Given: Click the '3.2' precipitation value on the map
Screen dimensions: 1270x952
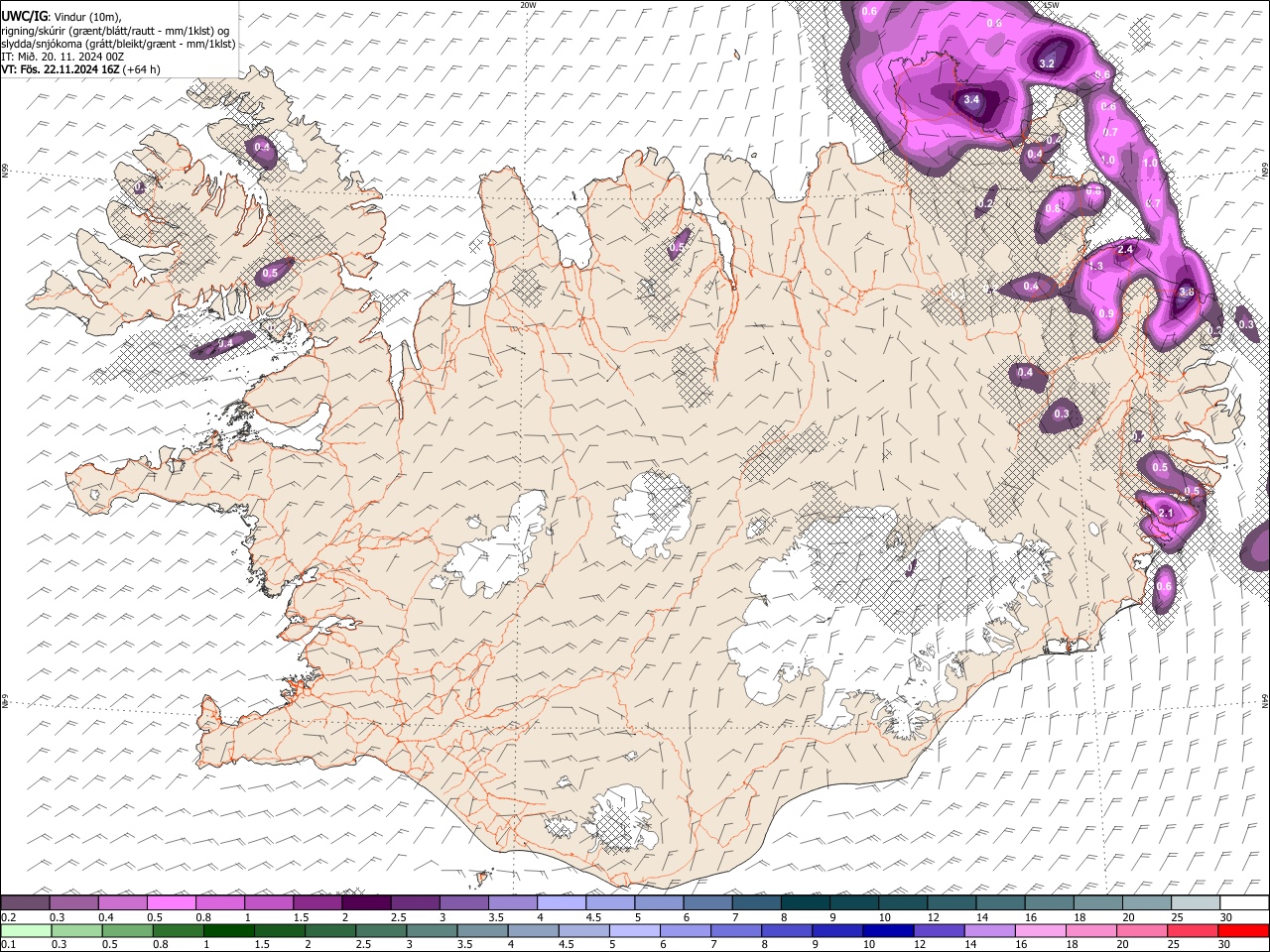Looking at the screenshot, I should click(x=1047, y=63).
